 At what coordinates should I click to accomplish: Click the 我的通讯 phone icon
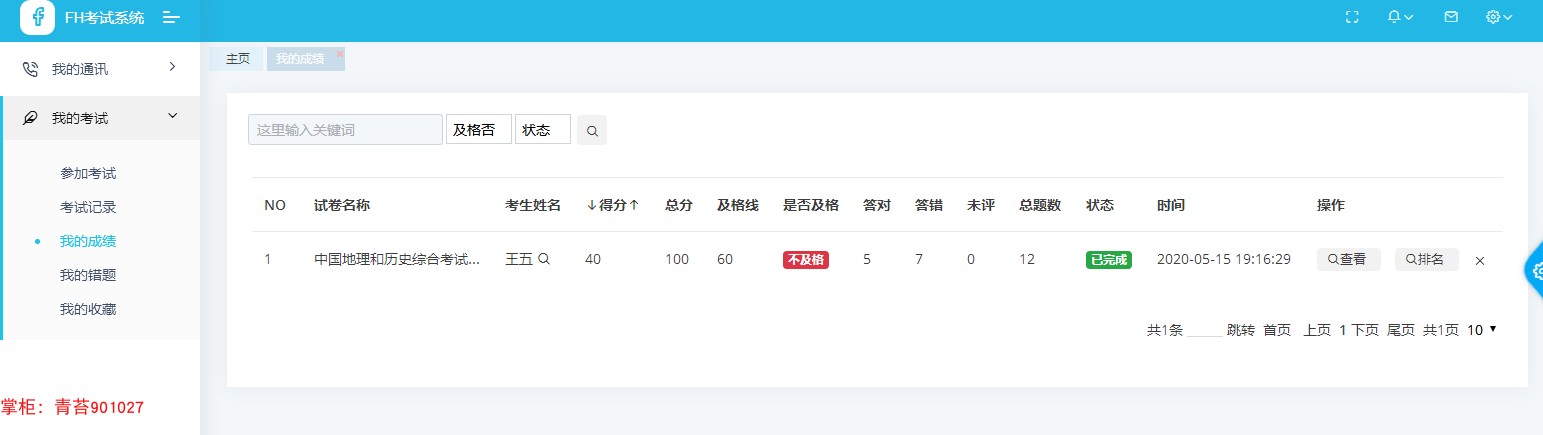pos(30,69)
